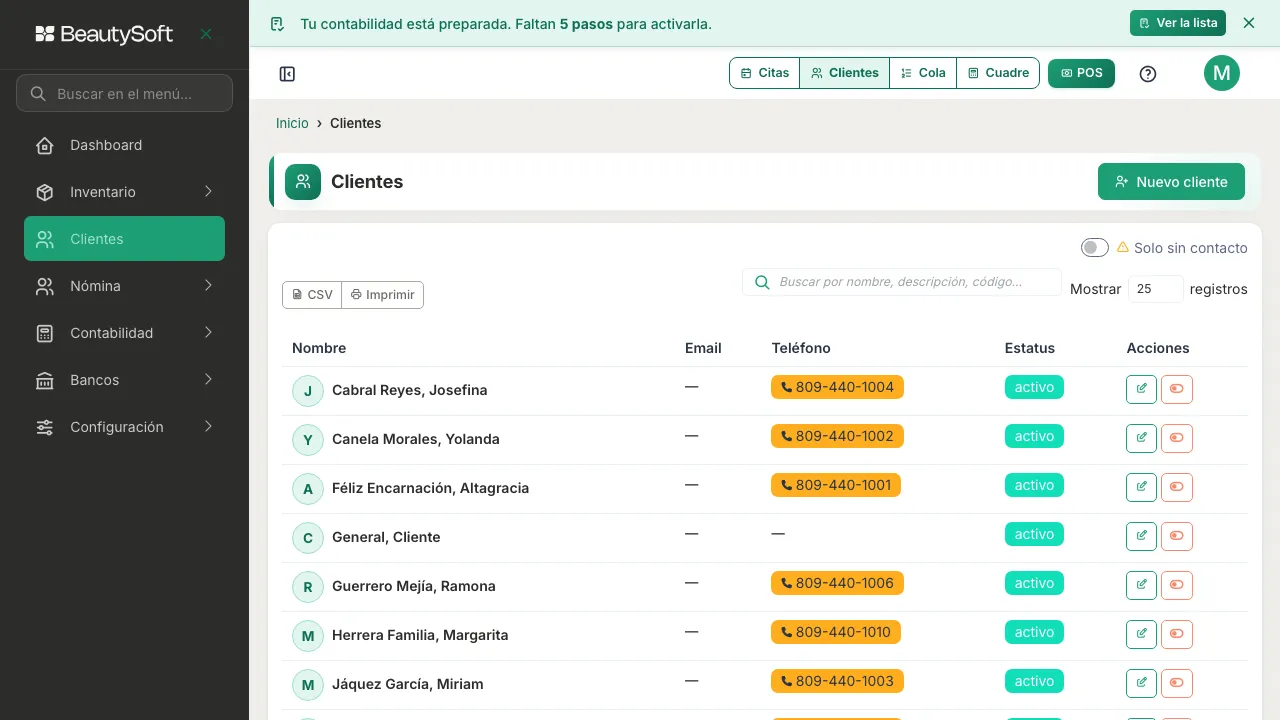Switch to the Cola tab
Viewport: 1280px width, 720px height.
tap(923, 73)
